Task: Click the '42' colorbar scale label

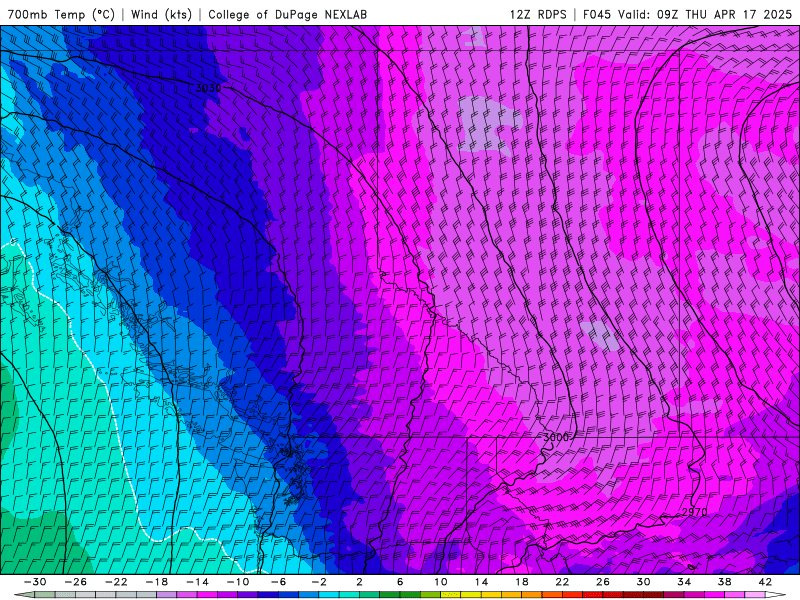Action: click(765, 582)
